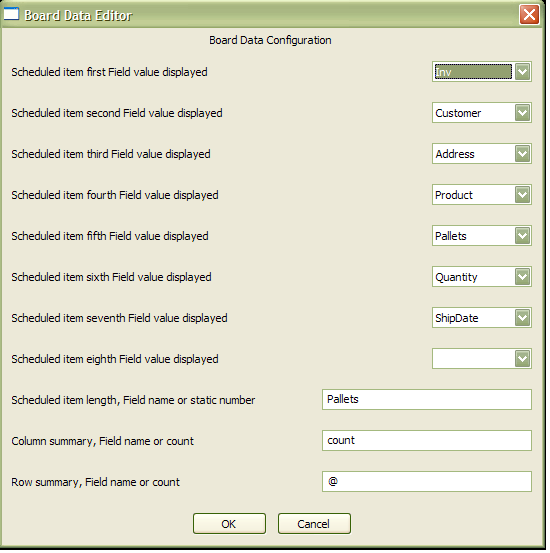Click the 'Scheduled item first Field value displayed' label
550x553 pixels.
[x=109, y=72]
